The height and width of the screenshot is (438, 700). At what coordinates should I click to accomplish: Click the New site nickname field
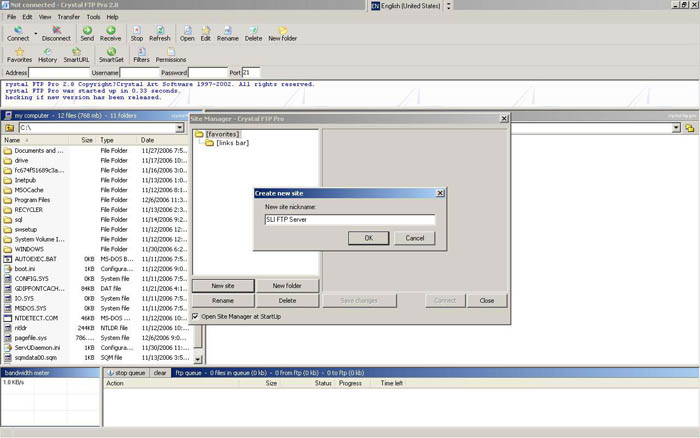click(x=350, y=219)
